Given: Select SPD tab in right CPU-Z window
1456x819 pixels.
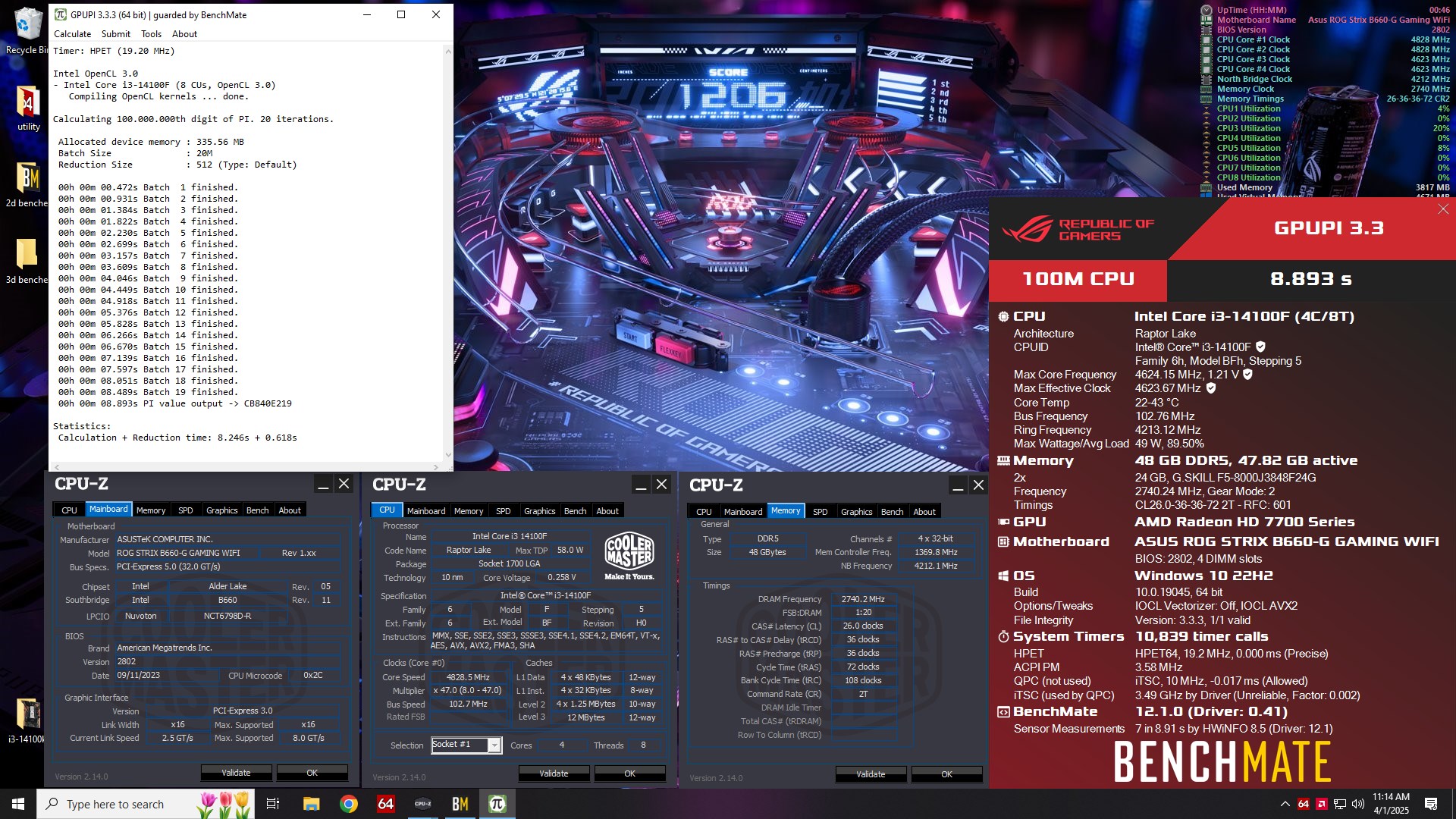Looking at the screenshot, I should click(x=821, y=512).
